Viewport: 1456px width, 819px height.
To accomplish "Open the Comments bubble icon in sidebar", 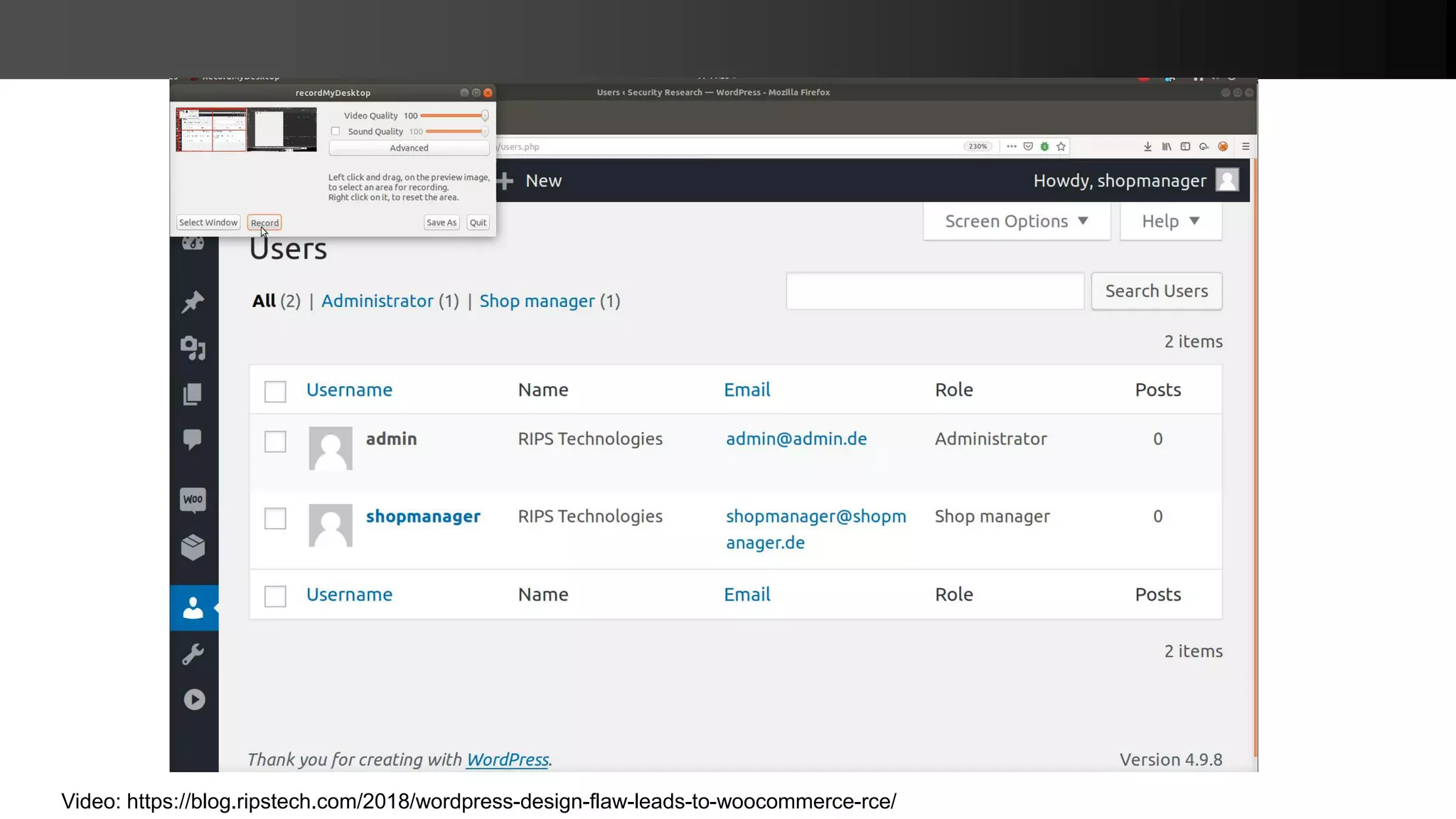I will [x=193, y=439].
